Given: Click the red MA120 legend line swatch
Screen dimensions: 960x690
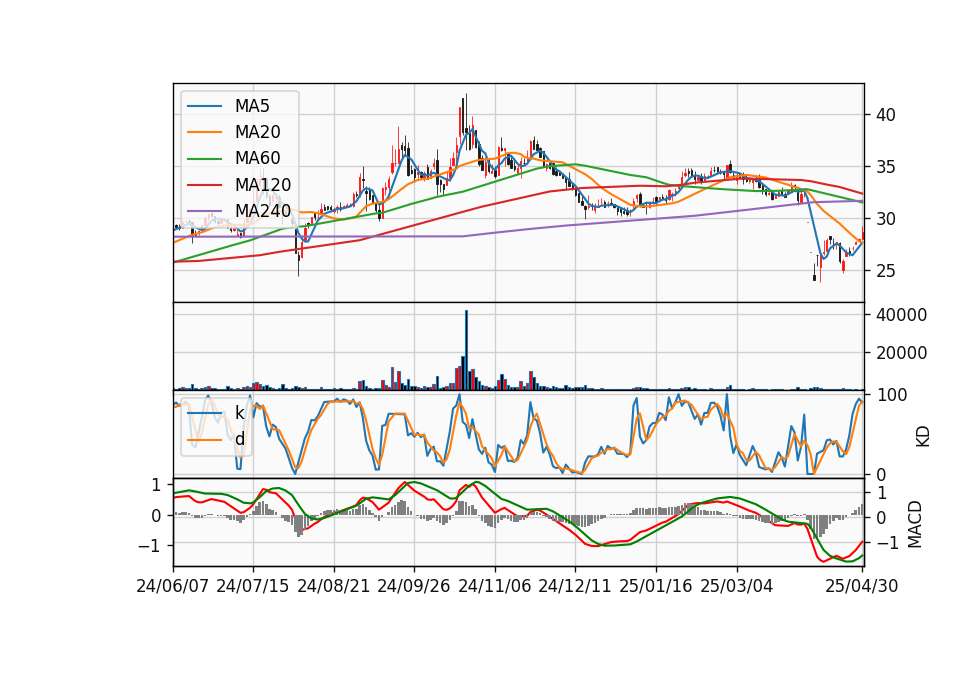Looking at the screenshot, I should pyautogui.click(x=204, y=185).
